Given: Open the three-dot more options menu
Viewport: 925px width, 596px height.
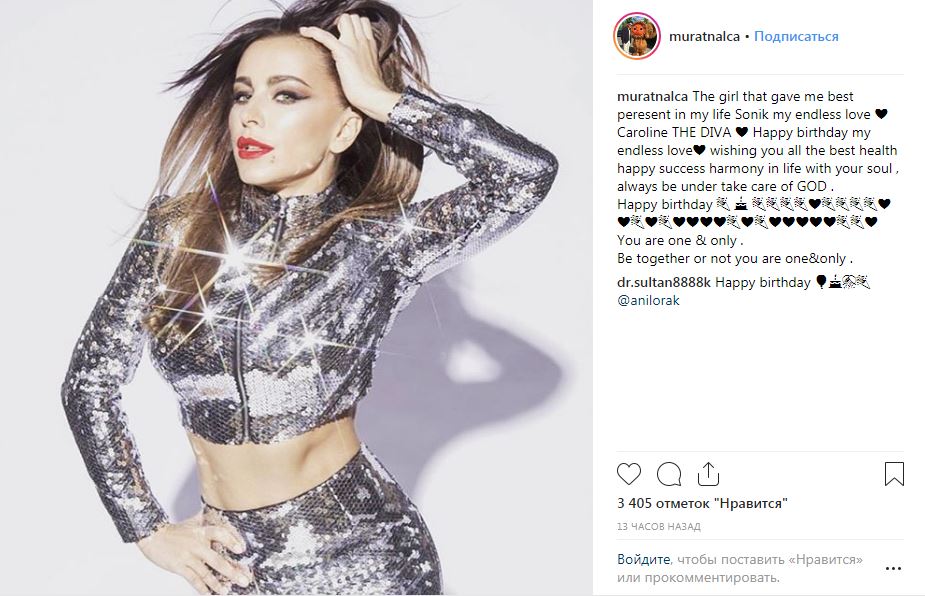Looking at the screenshot, I should coord(893,568).
